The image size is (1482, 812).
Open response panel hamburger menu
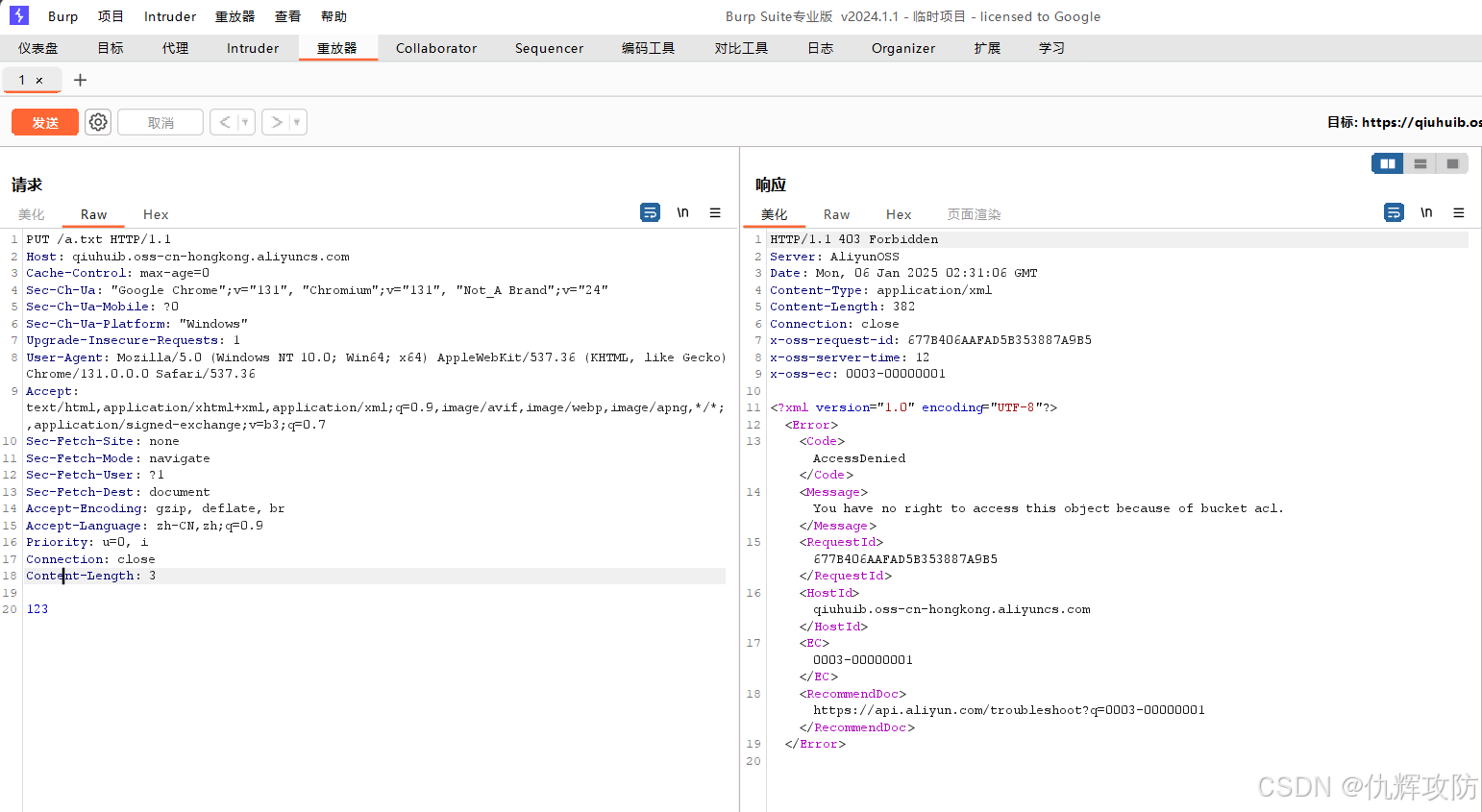click(x=1459, y=212)
